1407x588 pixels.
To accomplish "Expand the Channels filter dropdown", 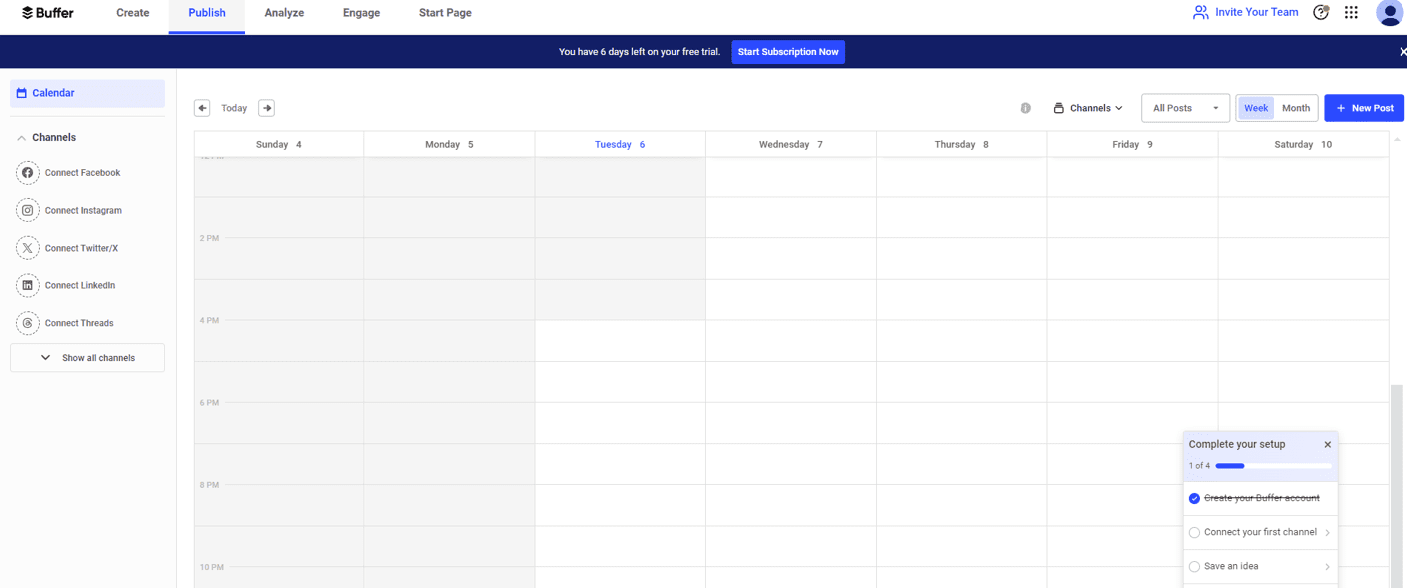I will coord(1088,107).
